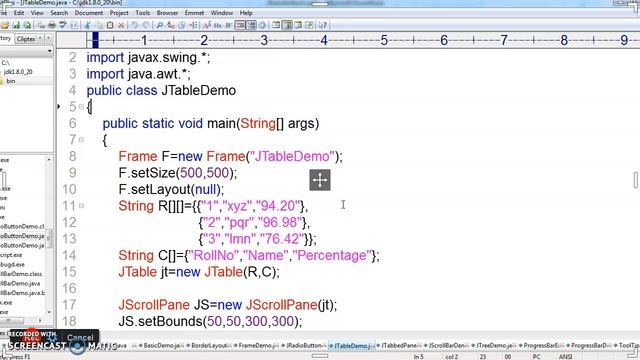Click the ANSI encoding status bar entry
This screenshot has width=640, height=360.
point(565,357)
